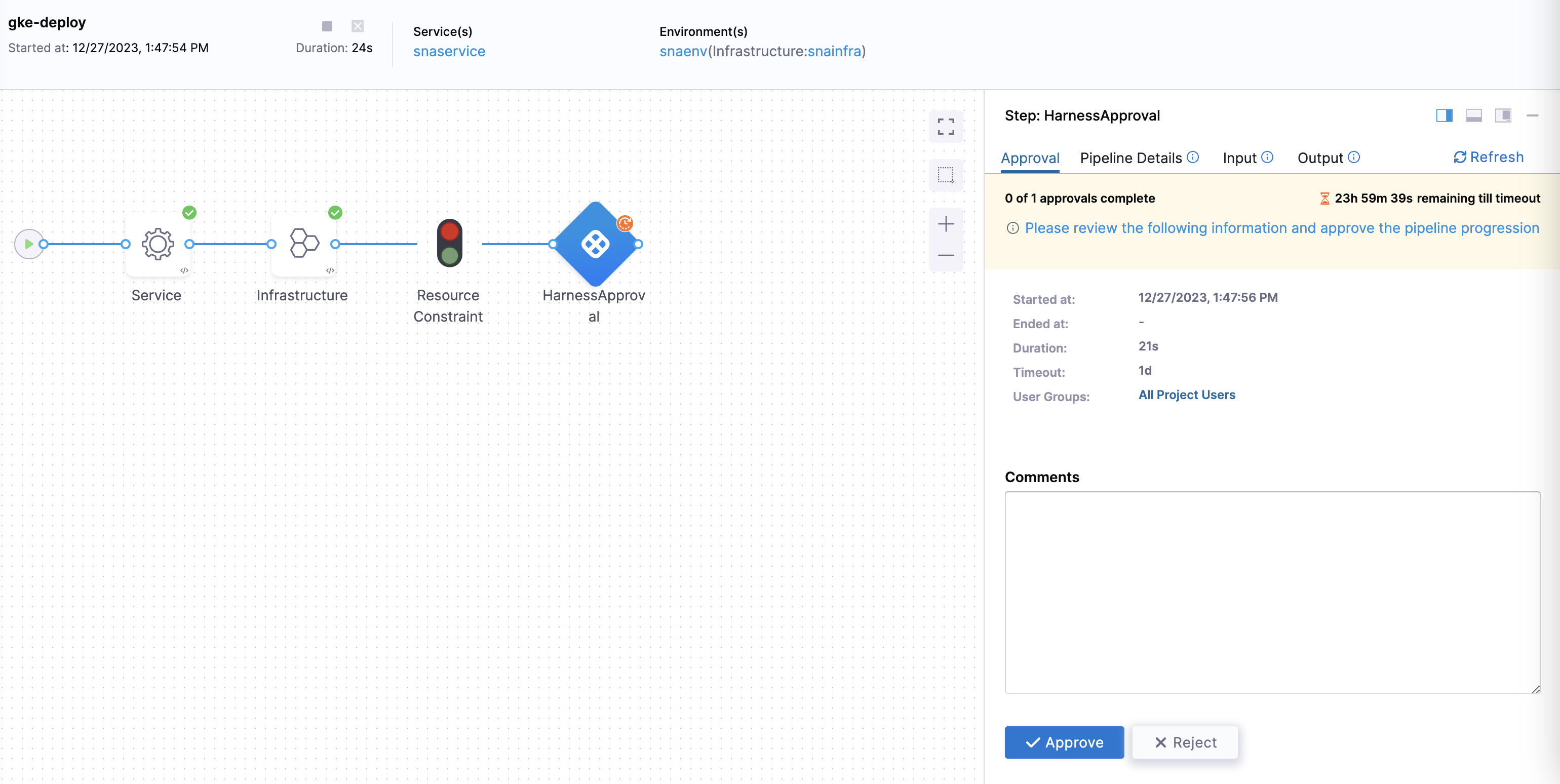
Task: Click the Resource Constraint traffic light
Action: (x=449, y=244)
